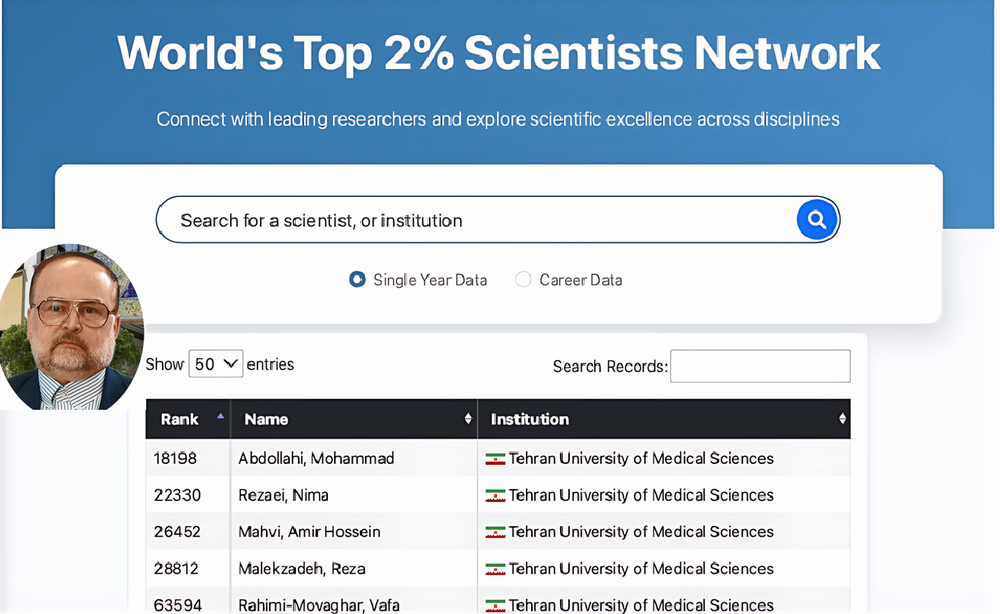Click the ascending arrow in Rank header
Screen dimensions: 1000x614
[221, 416]
